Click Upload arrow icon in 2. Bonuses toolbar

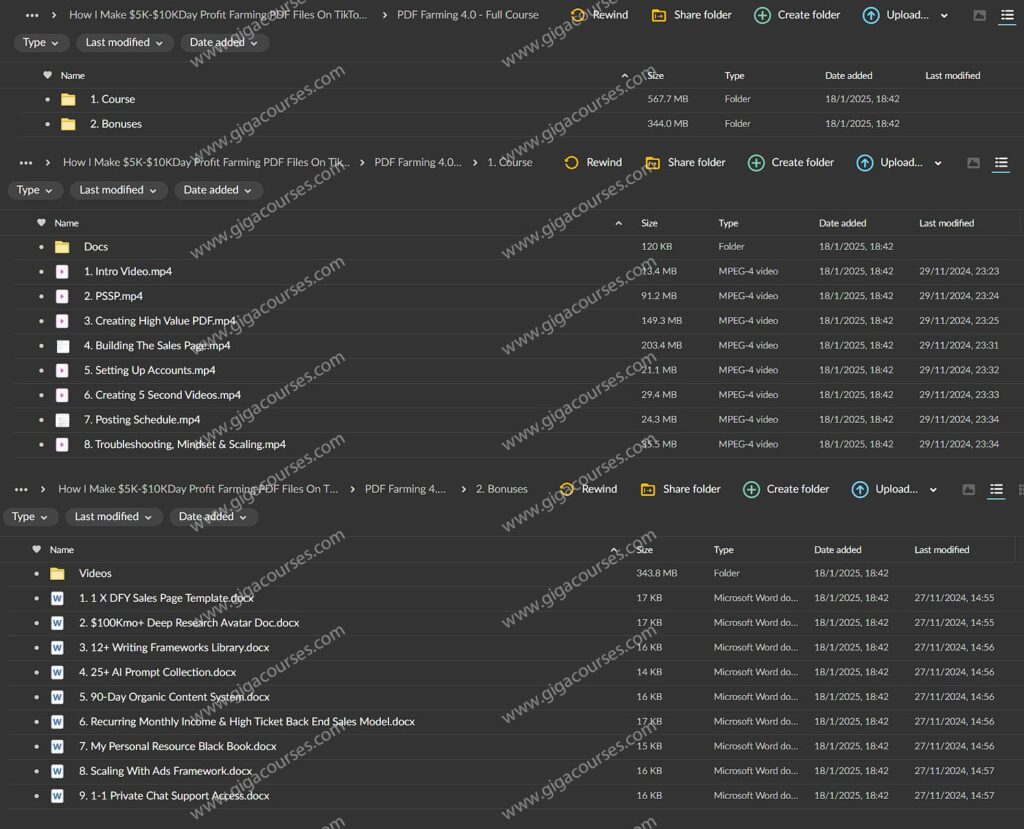pos(859,490)
